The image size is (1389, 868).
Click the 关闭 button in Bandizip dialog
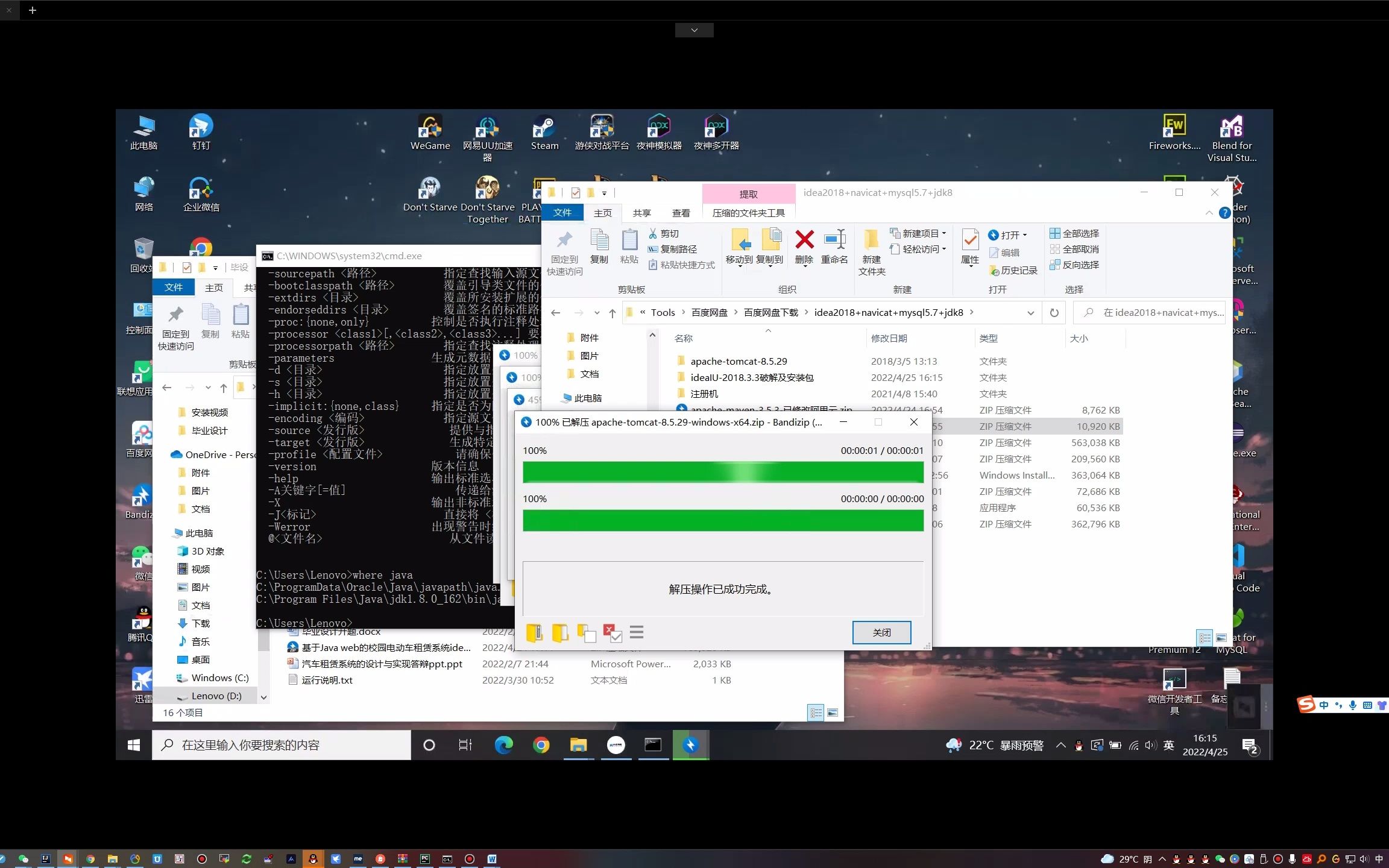pyautogui.click(x=881, y=632)
